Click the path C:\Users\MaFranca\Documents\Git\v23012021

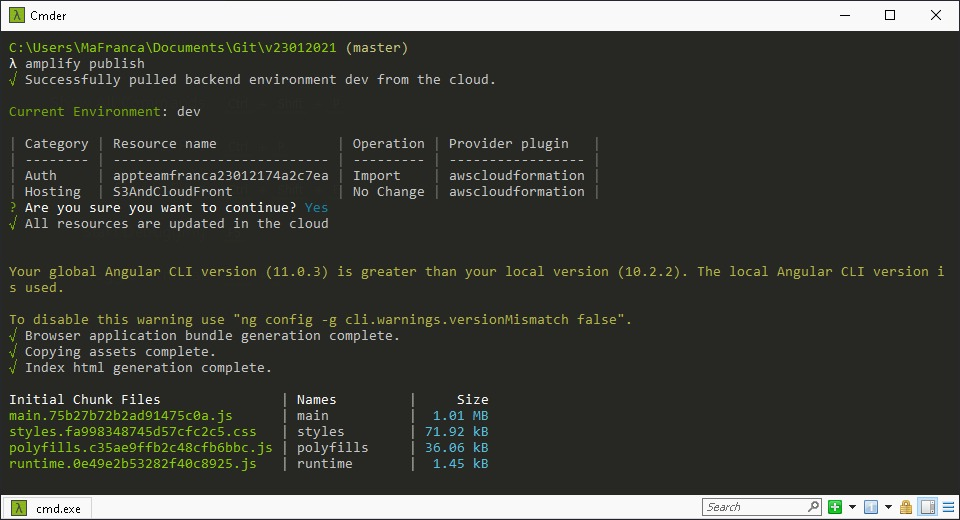point(173,48)
